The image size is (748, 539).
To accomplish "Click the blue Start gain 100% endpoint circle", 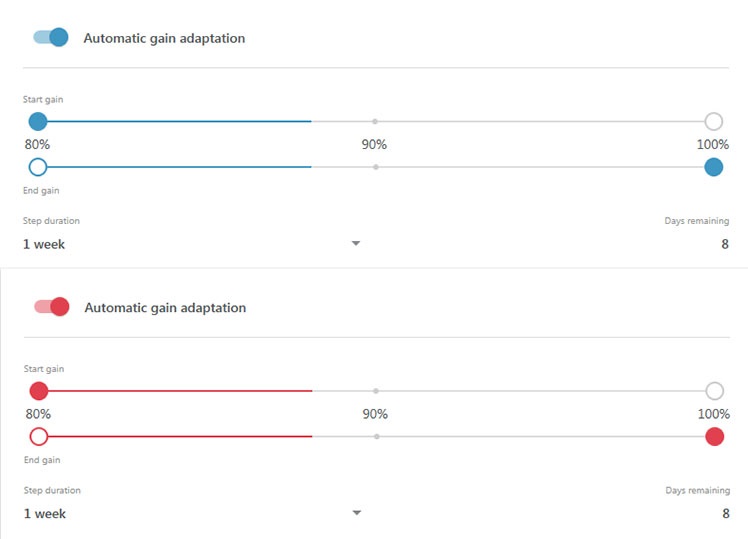I will 714,122.
